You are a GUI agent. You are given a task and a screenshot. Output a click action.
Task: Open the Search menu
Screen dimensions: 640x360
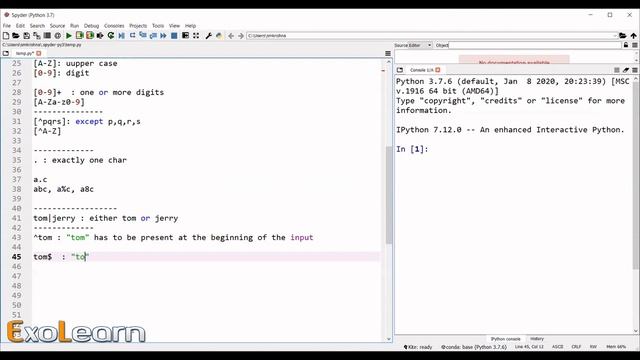pyautogui.click(x=37, y=26)
